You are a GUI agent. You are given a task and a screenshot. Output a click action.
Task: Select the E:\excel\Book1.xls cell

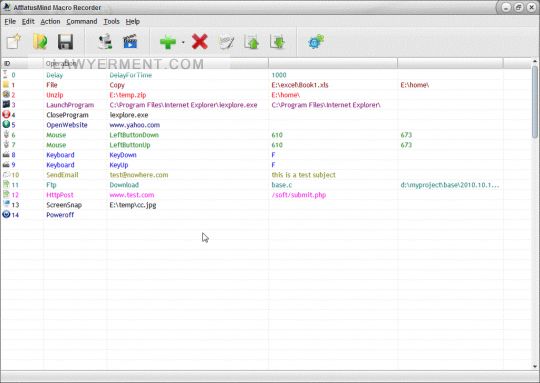click(x=300, y=85)
